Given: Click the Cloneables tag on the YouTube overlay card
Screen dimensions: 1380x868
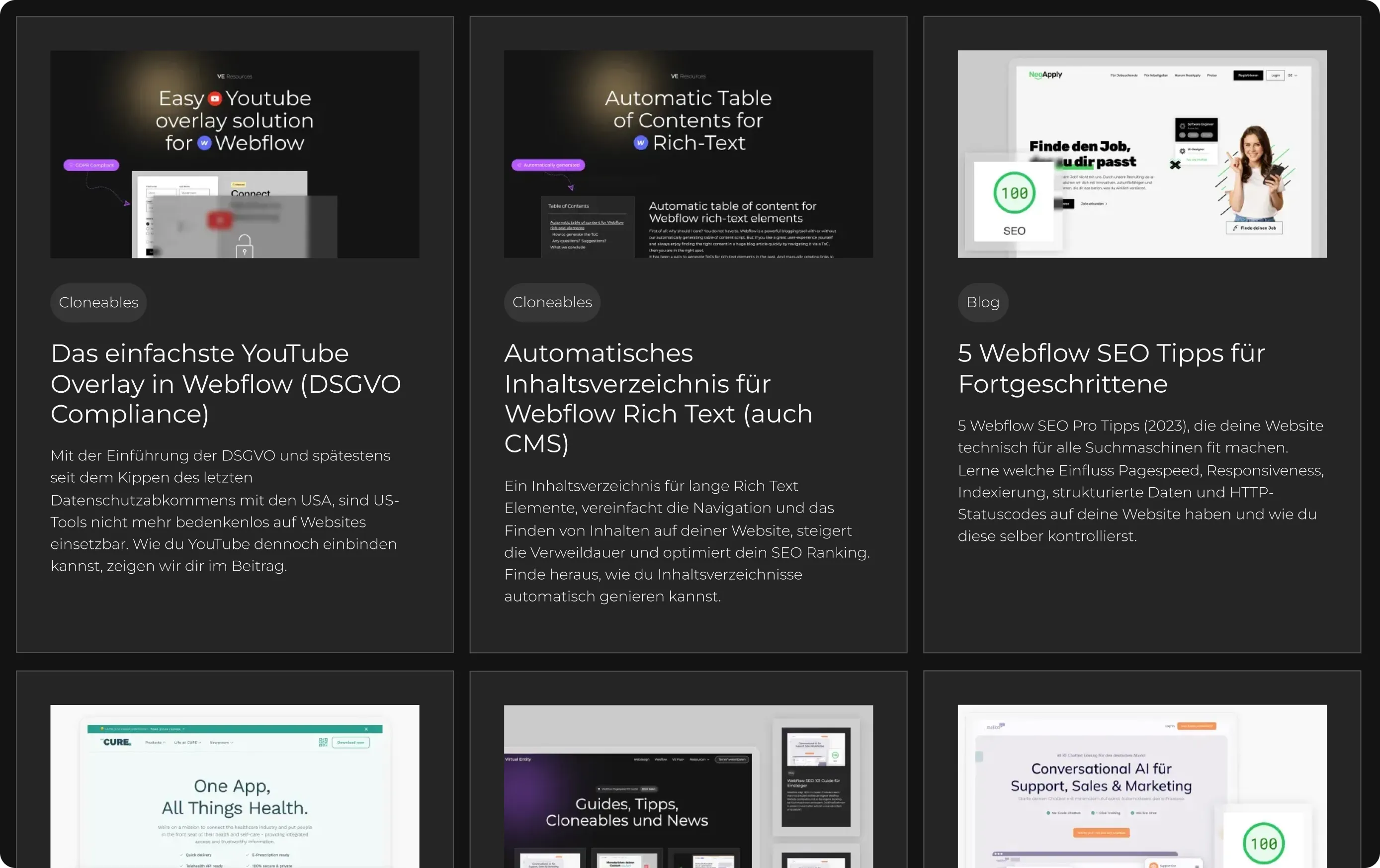Looking at the screenshot, I should (98, 303).
